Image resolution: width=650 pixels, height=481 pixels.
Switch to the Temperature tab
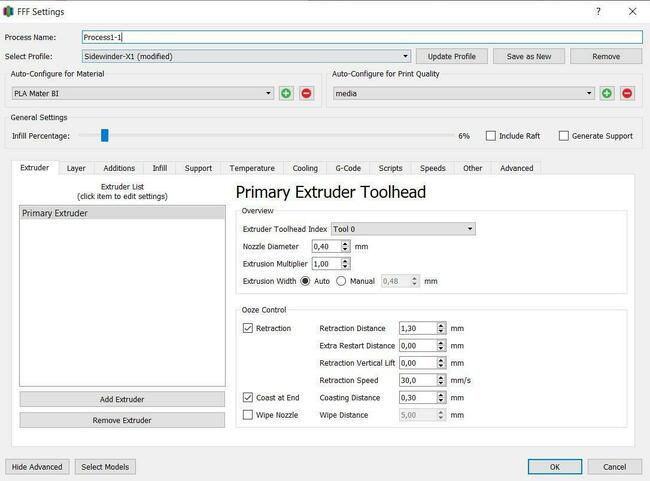(x=251, y=168)
